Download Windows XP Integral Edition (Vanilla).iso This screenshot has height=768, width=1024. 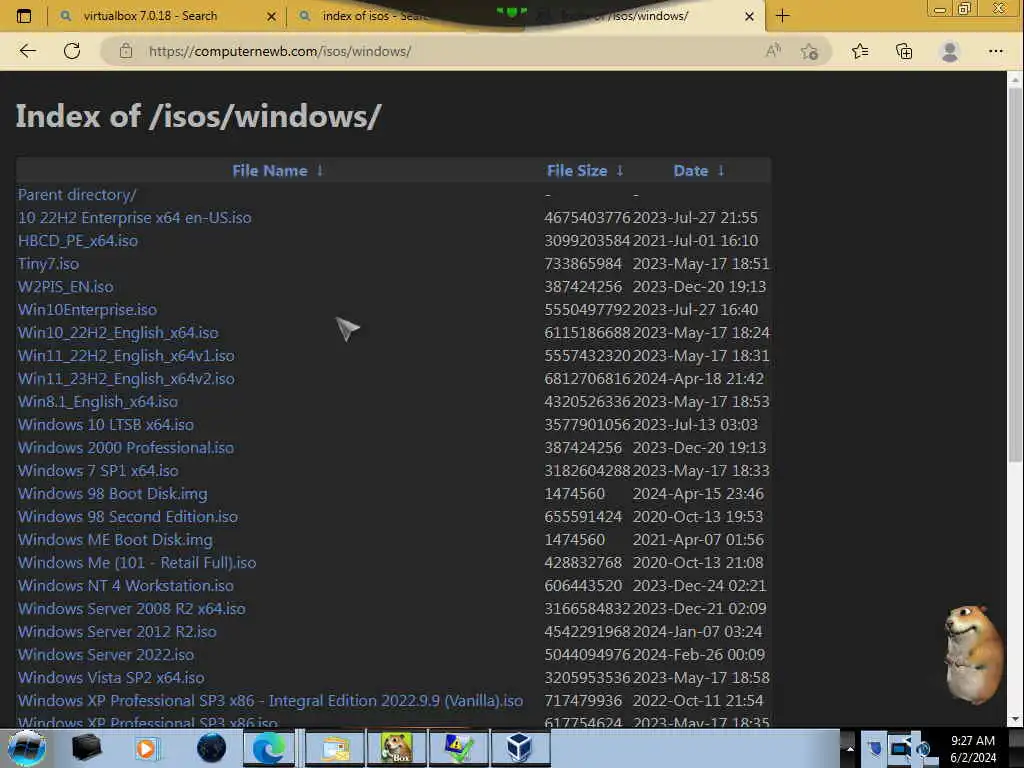[270, 700]
